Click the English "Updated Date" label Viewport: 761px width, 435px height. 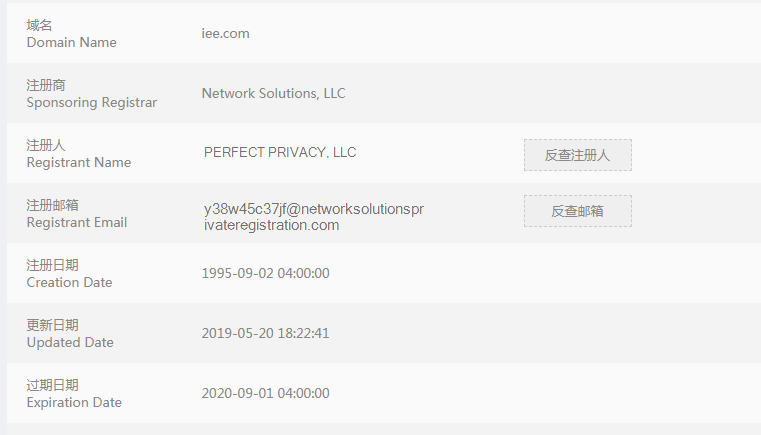pyautogui.click(x=70, y=343)
